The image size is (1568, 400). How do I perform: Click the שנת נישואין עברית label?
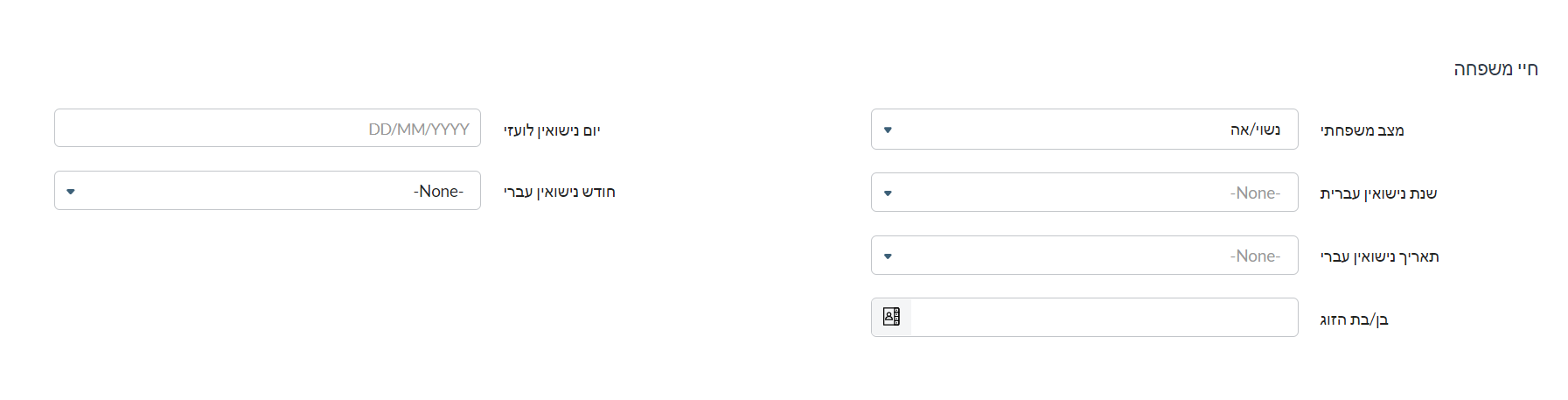[1378, 193]
